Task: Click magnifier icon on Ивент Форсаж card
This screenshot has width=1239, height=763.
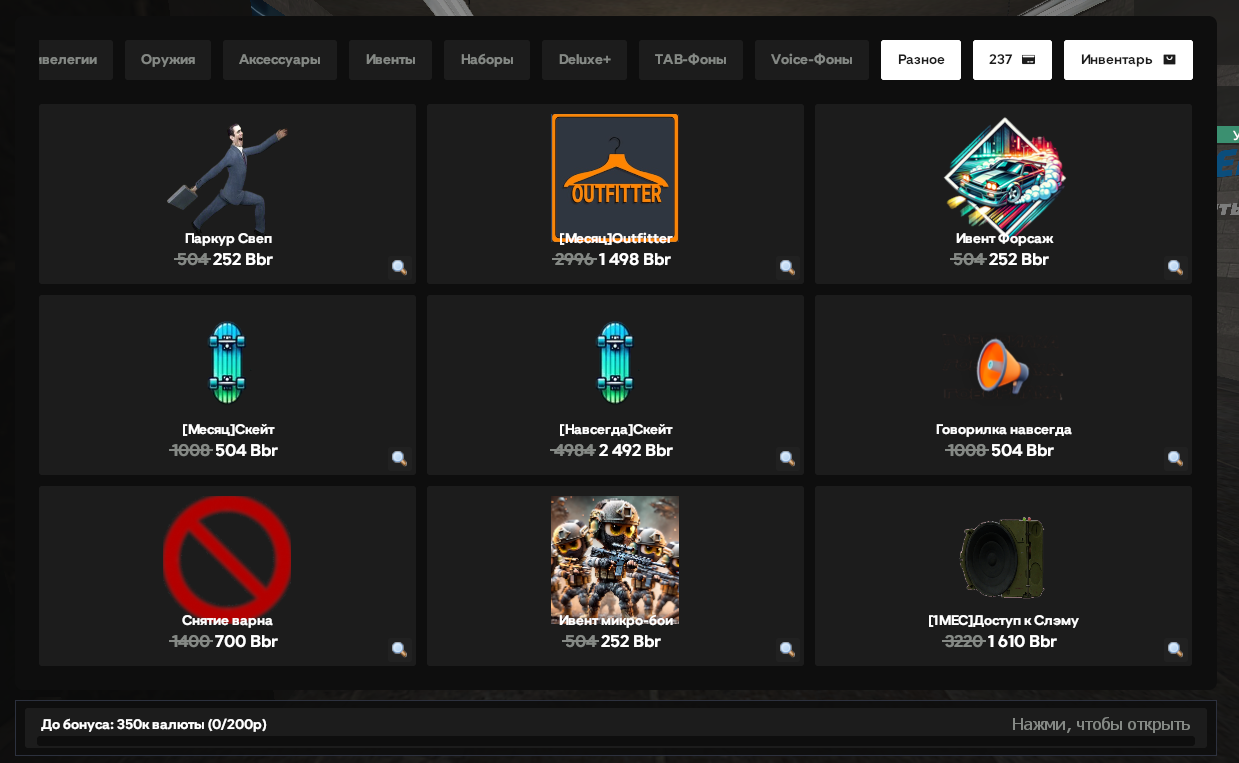Action: point(1175,267)
